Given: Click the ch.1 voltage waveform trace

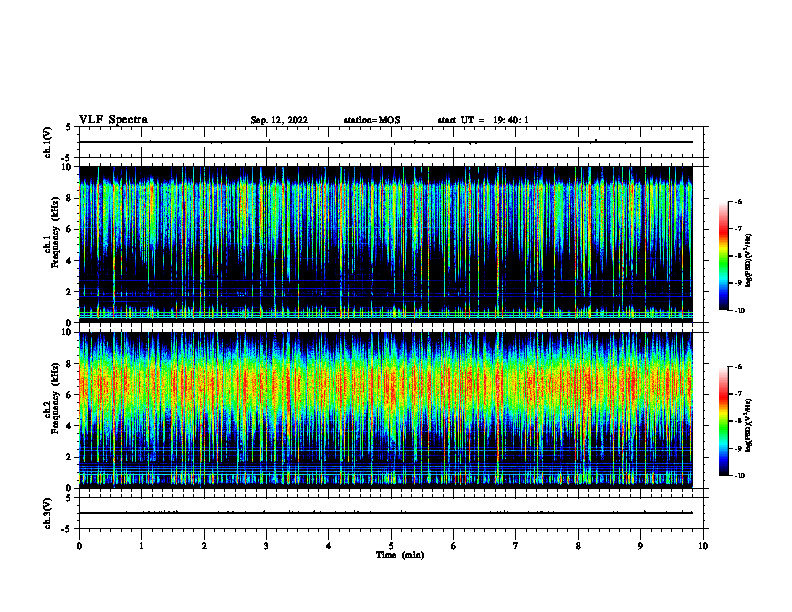Looking at the screenshot, I should click(385, 142).
